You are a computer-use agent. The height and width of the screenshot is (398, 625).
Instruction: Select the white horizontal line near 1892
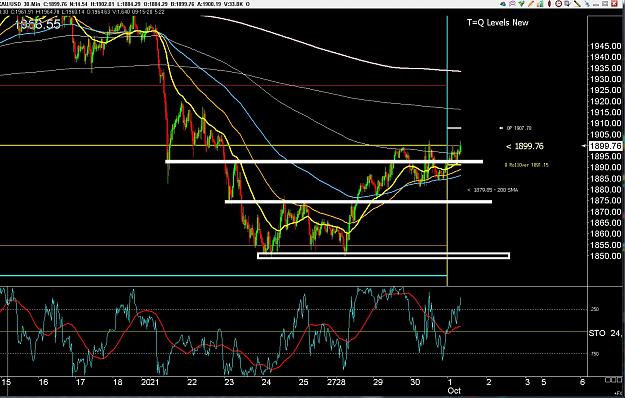[324, 162]
